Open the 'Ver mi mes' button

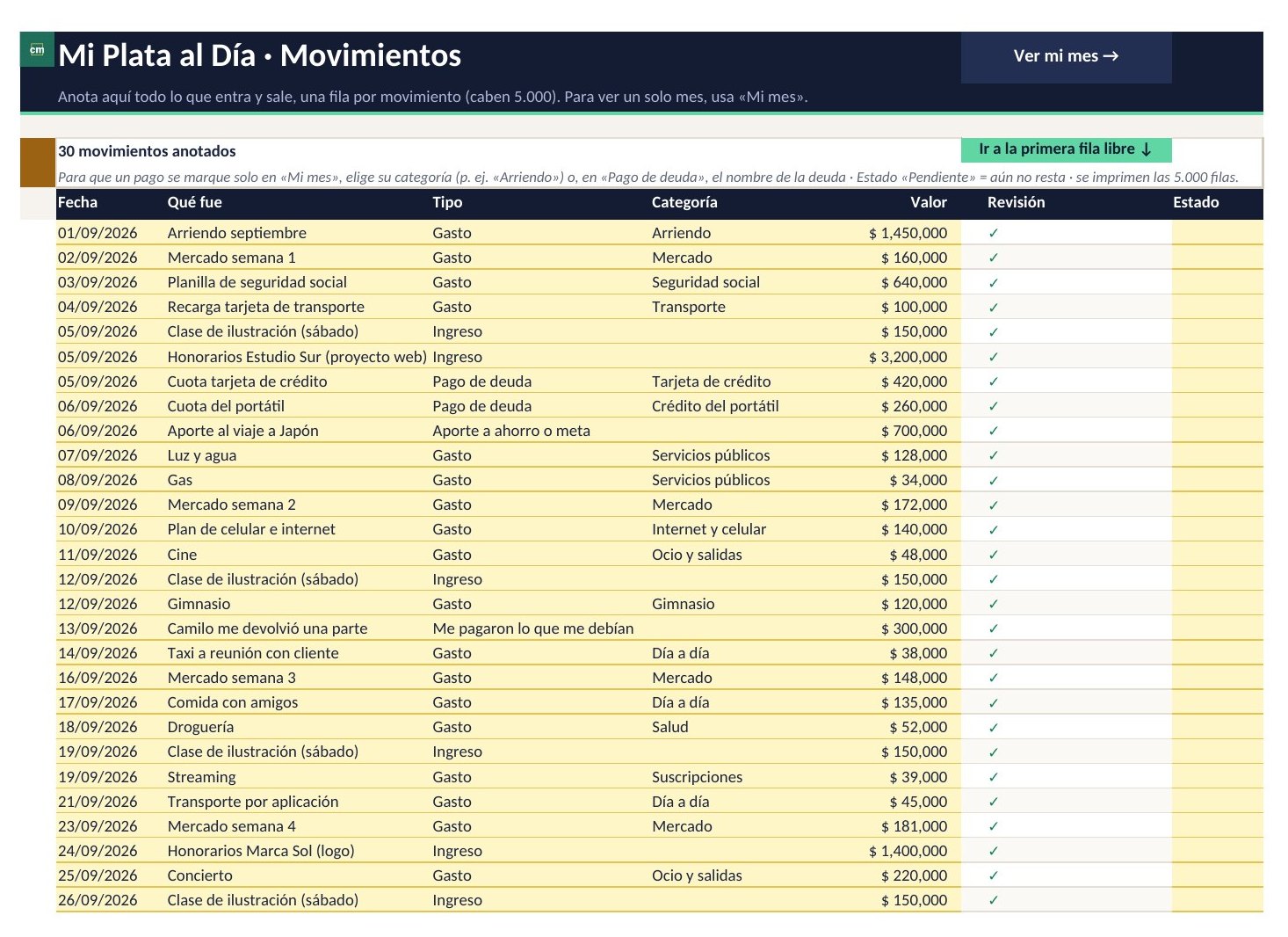coord(1066,56)
